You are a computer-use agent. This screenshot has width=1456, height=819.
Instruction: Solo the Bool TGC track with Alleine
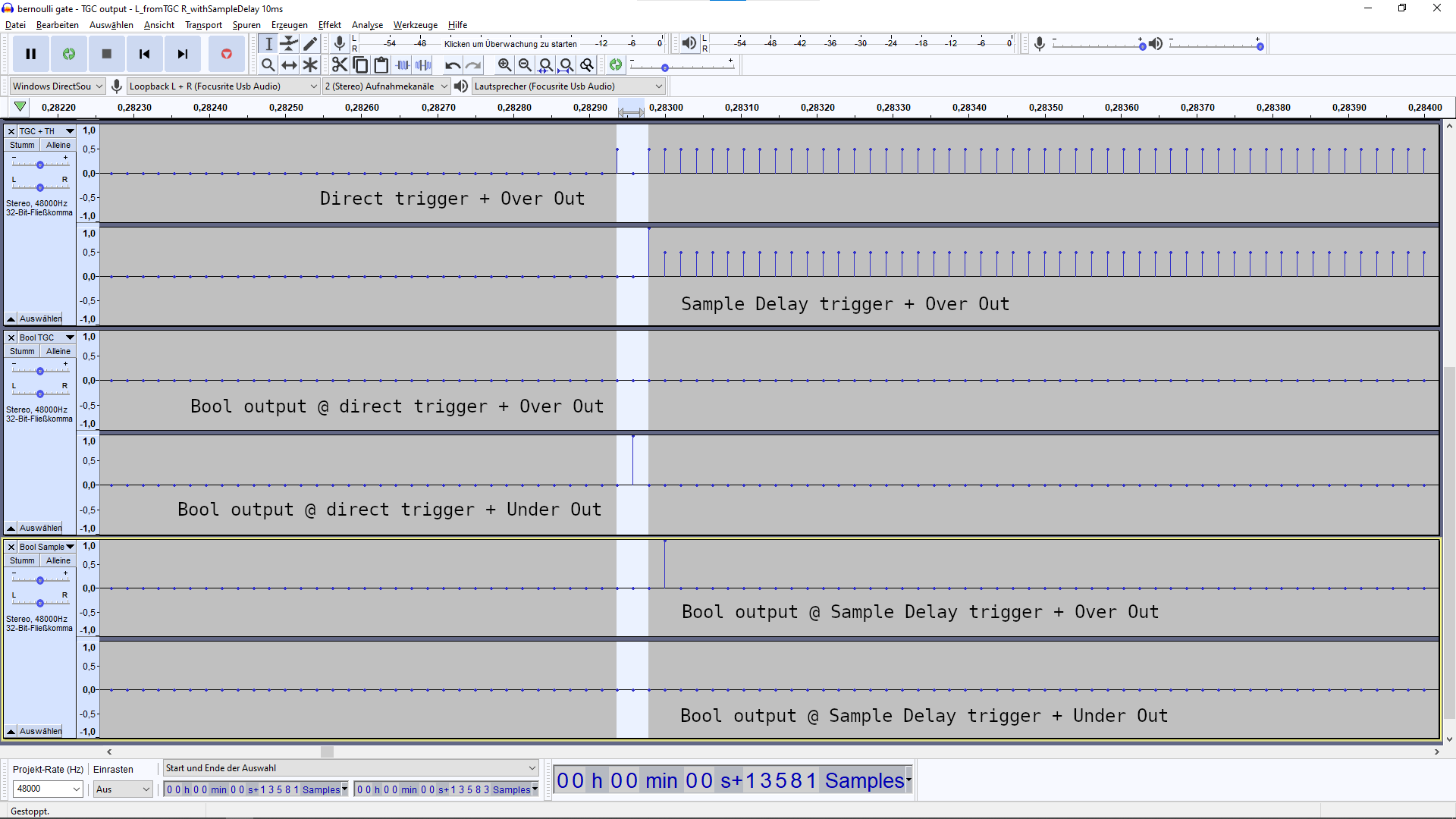point(58,351)
